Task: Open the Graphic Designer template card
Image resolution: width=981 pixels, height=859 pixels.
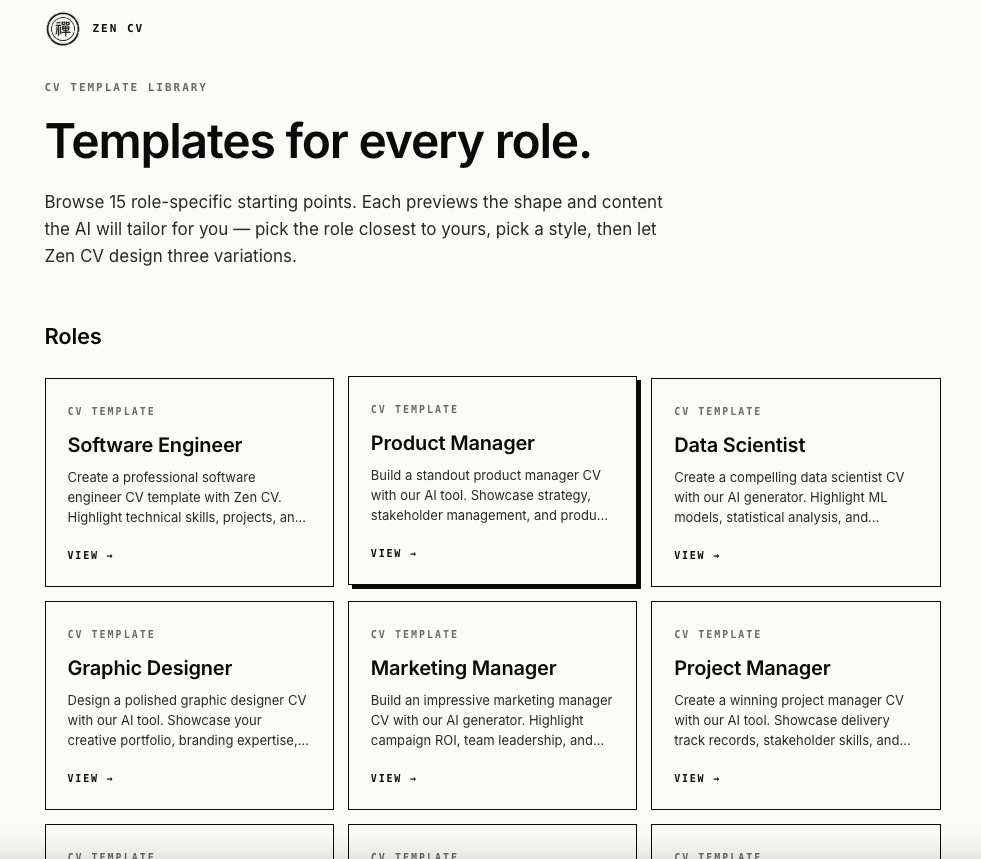Action: (190, 706)
